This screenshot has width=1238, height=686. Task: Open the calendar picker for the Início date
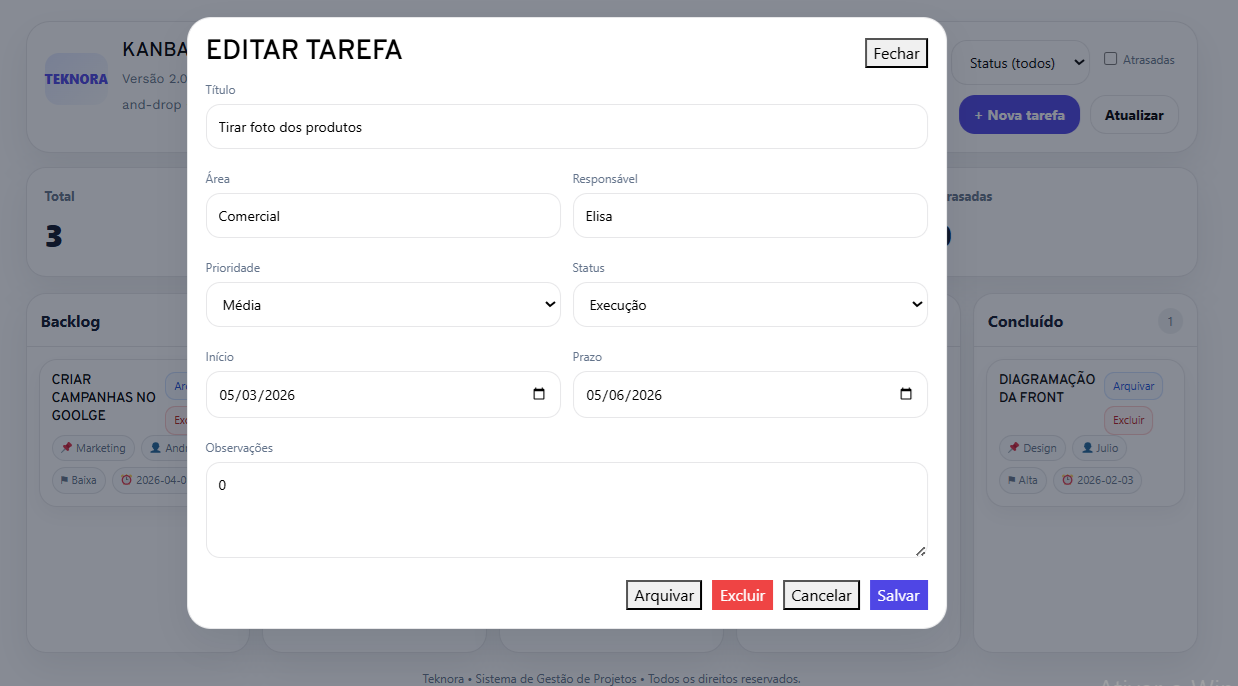(x=539, y=395)
